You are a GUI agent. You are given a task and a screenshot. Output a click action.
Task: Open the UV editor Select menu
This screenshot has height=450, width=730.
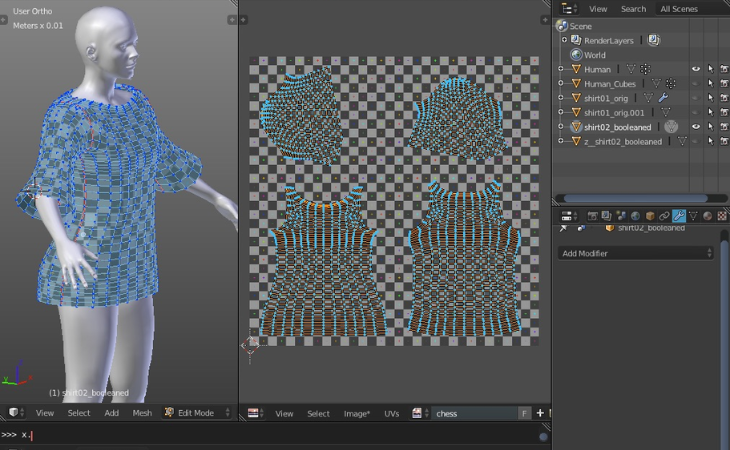[x=318, y=413]
